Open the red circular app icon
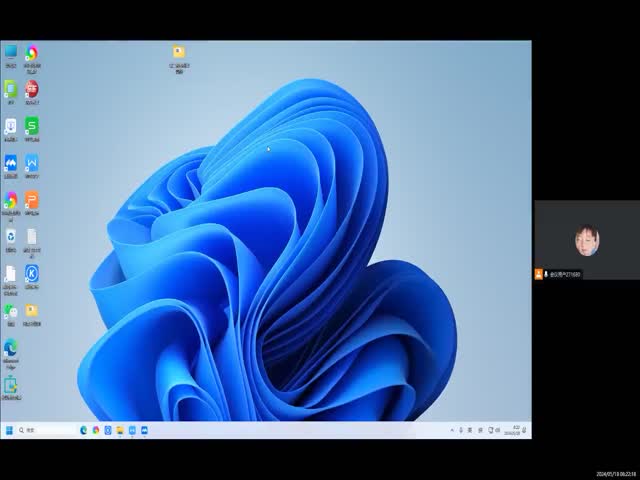This screenshot has height=480, width=640. (32, 89)
